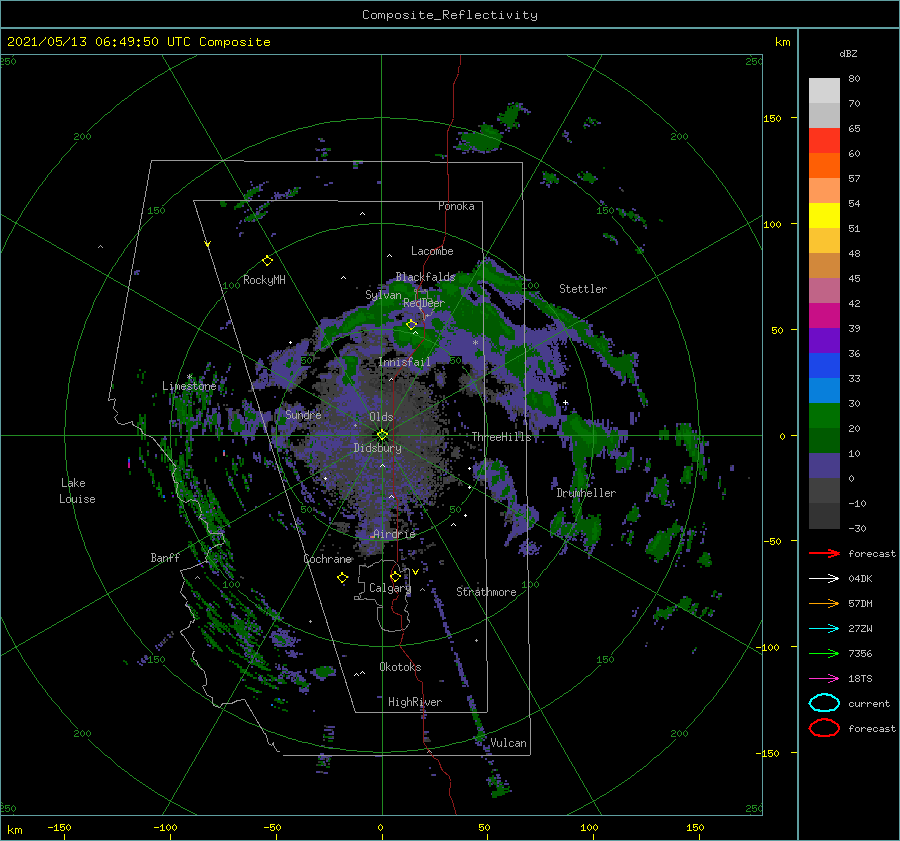Image resolution: width=900 pixels, height=841 pixels.
Task: Click the Ponoka label
Action: click(456, 206)
